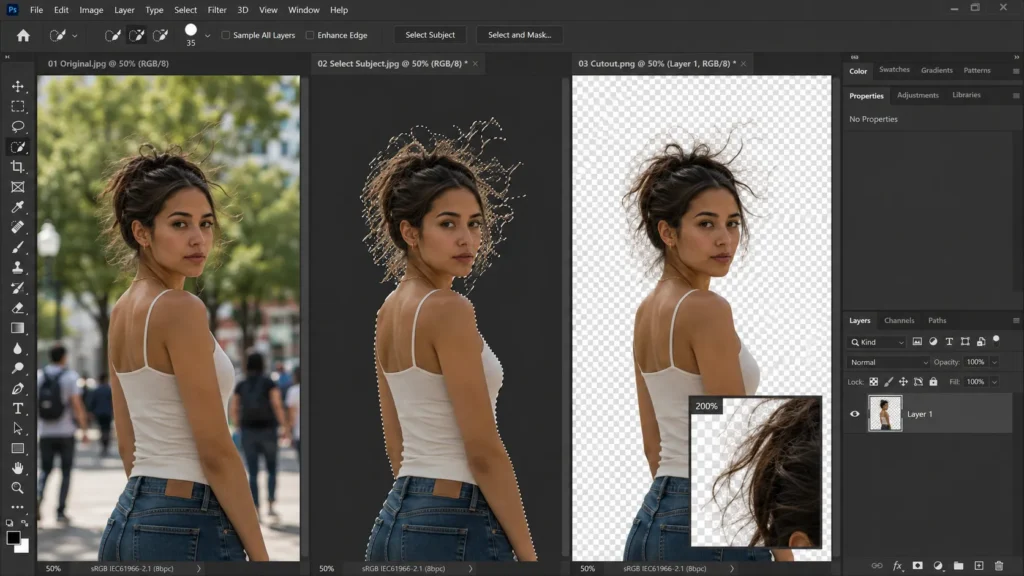Click Add layer mask icon
1024x576 pixels.
pos(918,566)
